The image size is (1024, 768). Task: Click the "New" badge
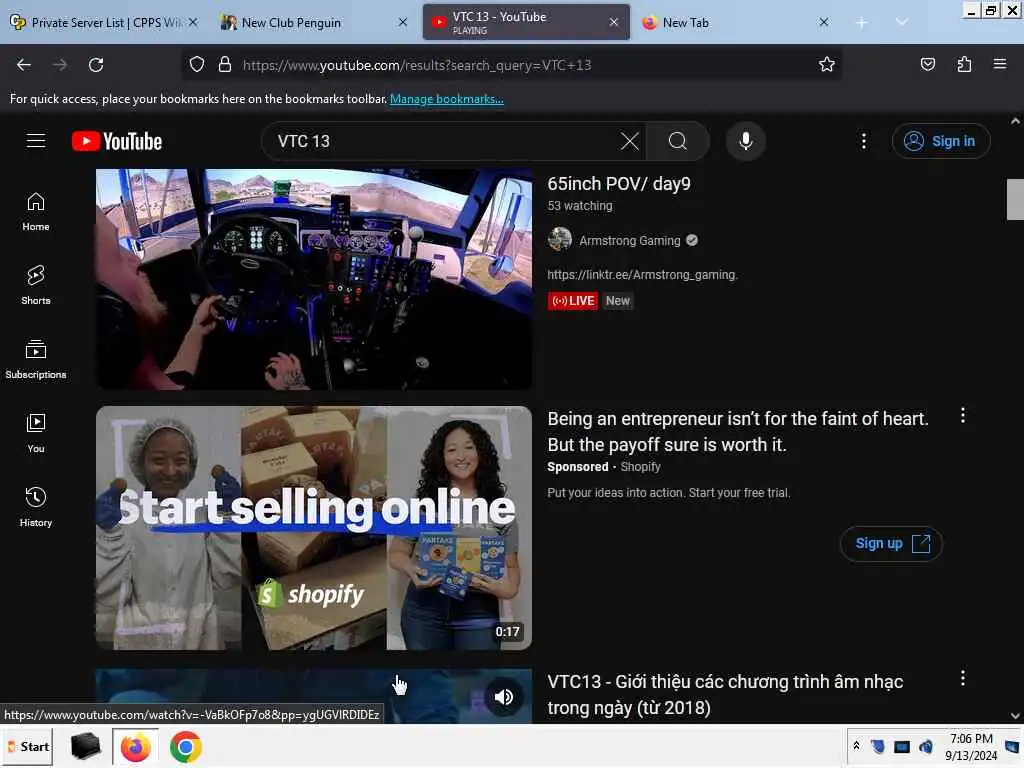[x=617, y=300]
